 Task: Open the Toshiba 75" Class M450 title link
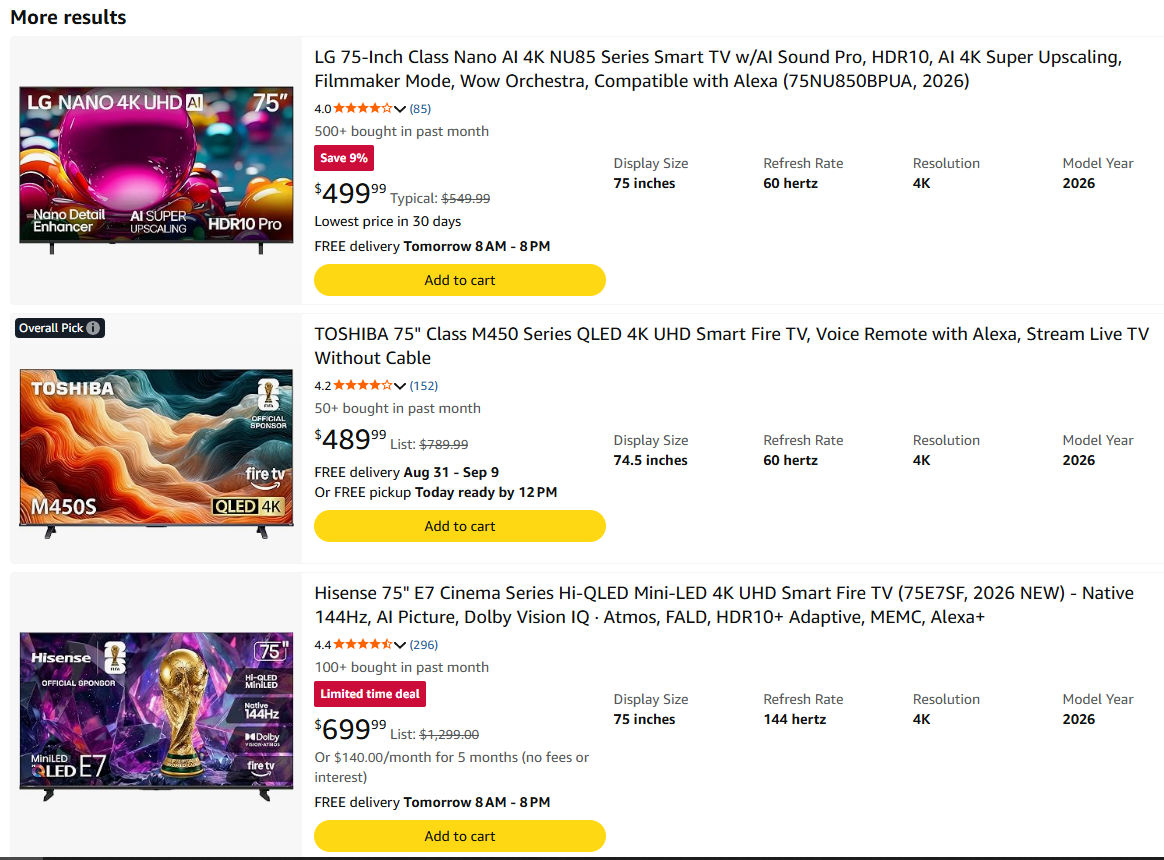coord(731,346)
